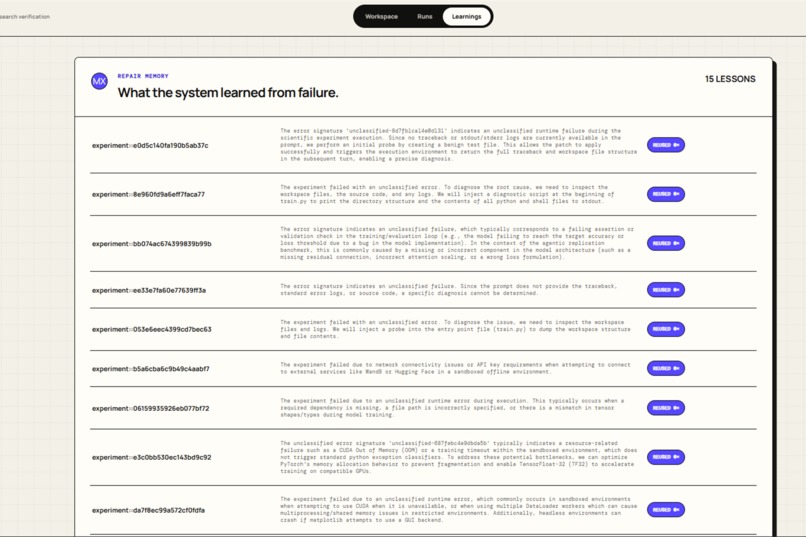
Task: Click REUSED badge for experiment 053e6eec4399cd7bec63
Action: 666,329
